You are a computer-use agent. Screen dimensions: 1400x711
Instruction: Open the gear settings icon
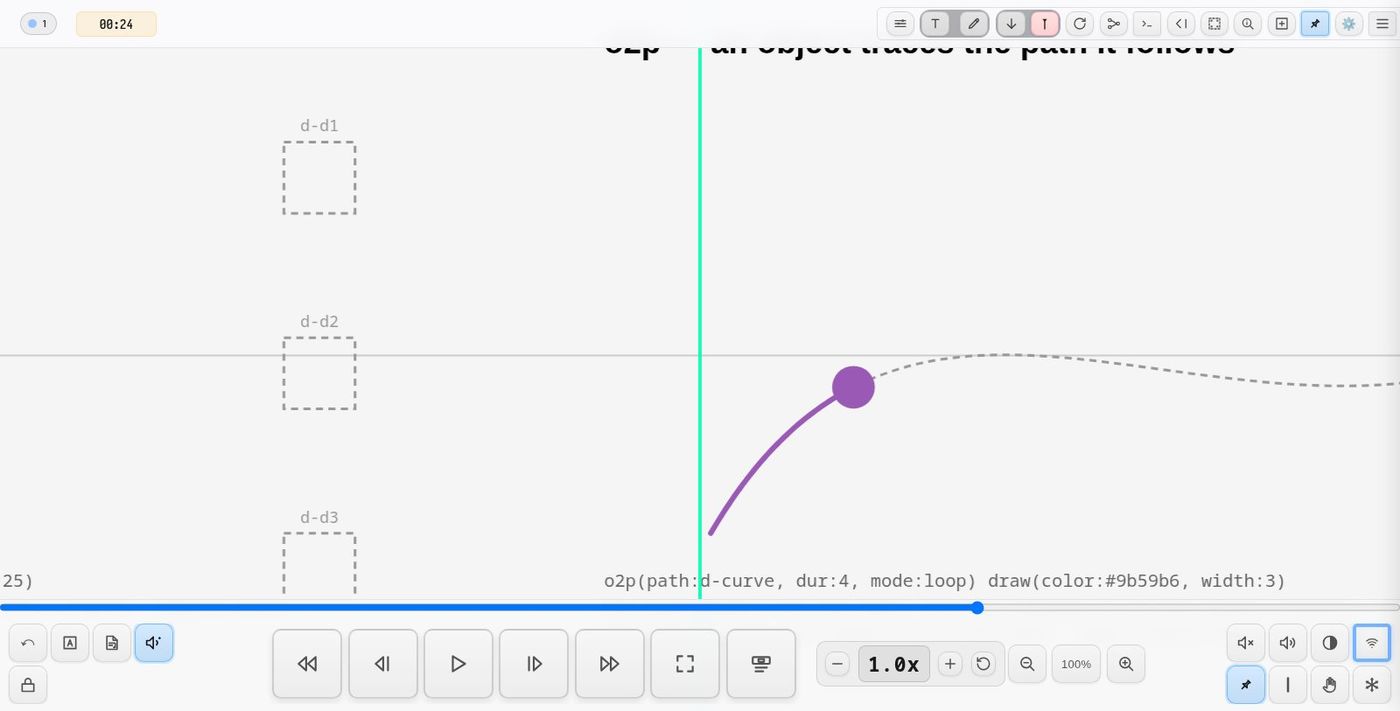coord(1349,24)
